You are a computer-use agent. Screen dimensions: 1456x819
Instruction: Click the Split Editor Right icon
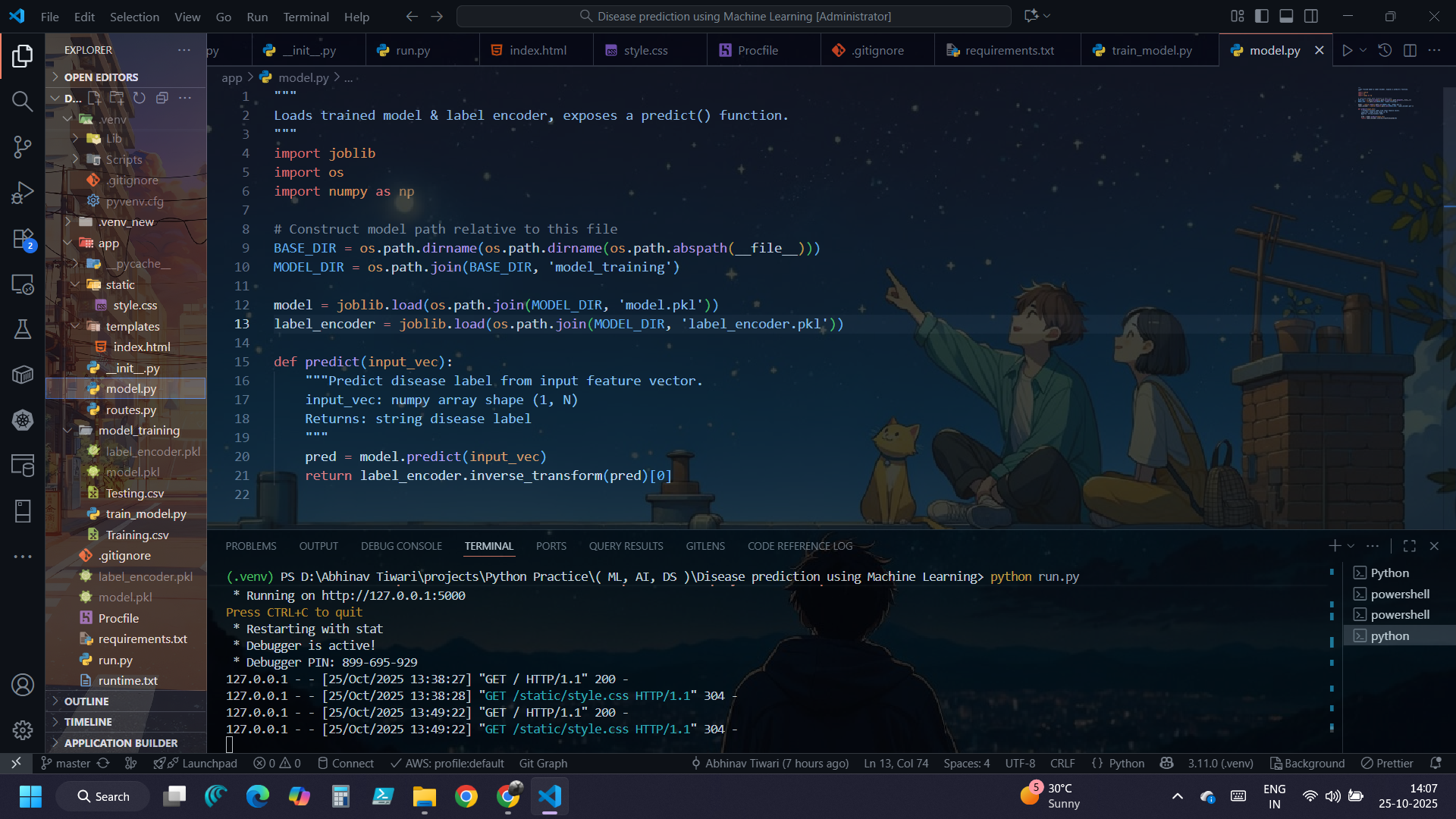pos(1410,50)
